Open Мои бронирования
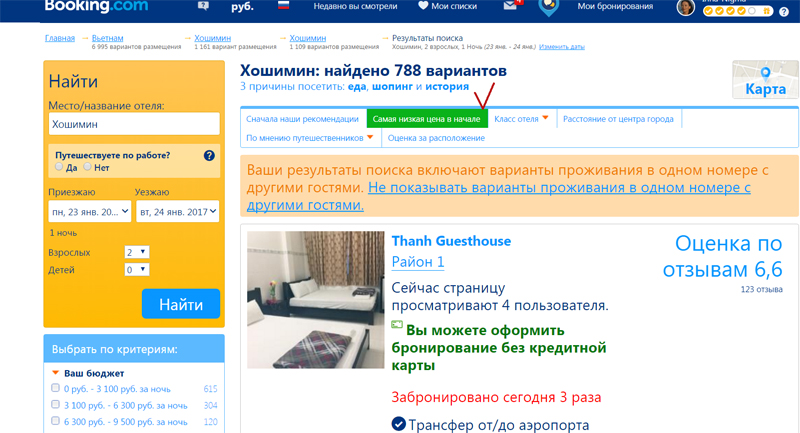The width and height of the screenshot is (800, 433). 615,6
